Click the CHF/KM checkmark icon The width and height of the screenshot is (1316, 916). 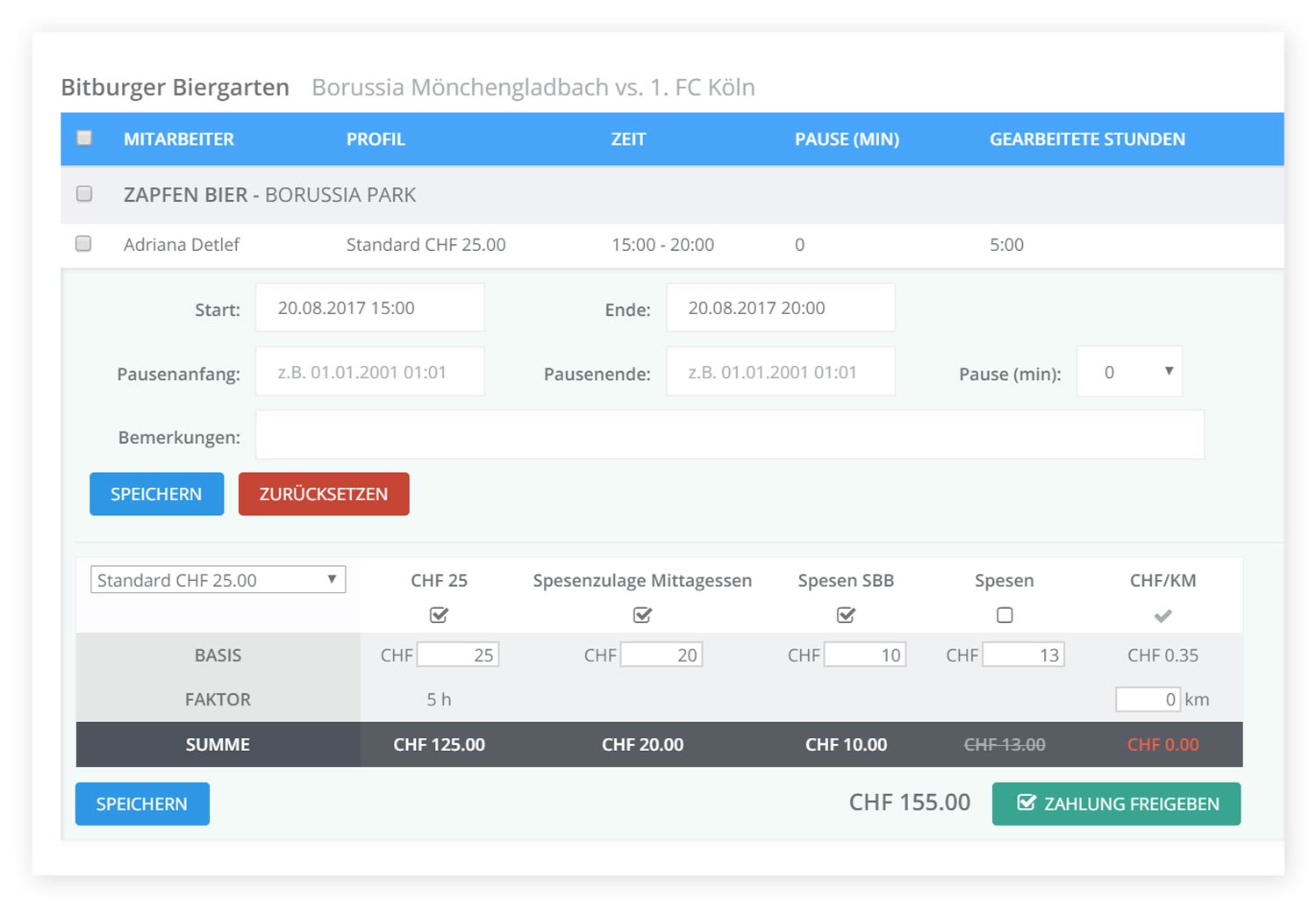coord(1162,616)
